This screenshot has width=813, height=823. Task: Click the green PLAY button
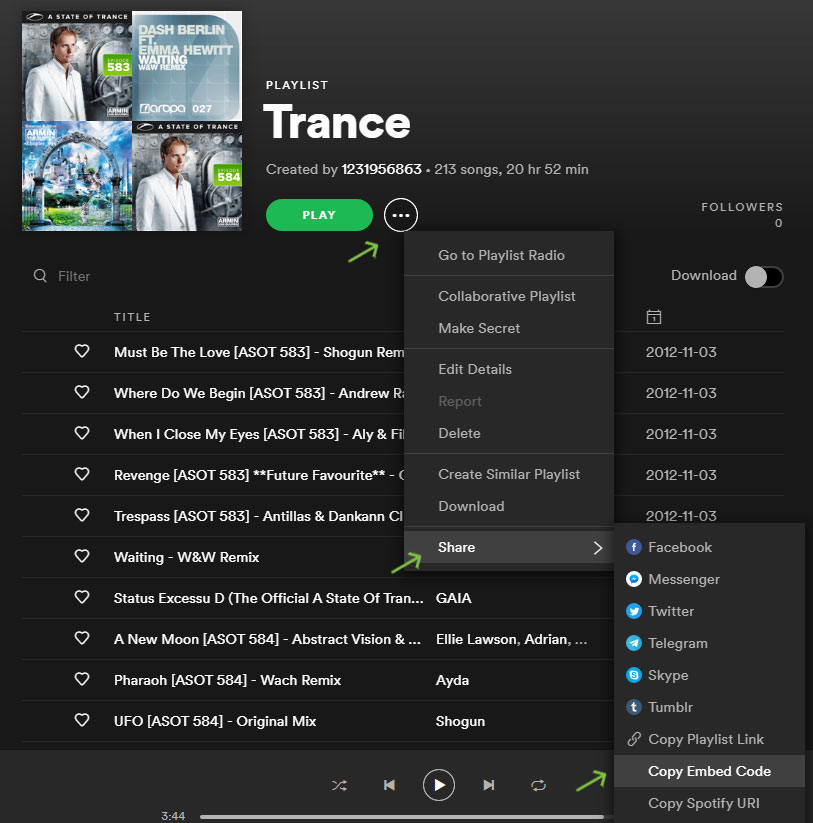pos(319,215)
